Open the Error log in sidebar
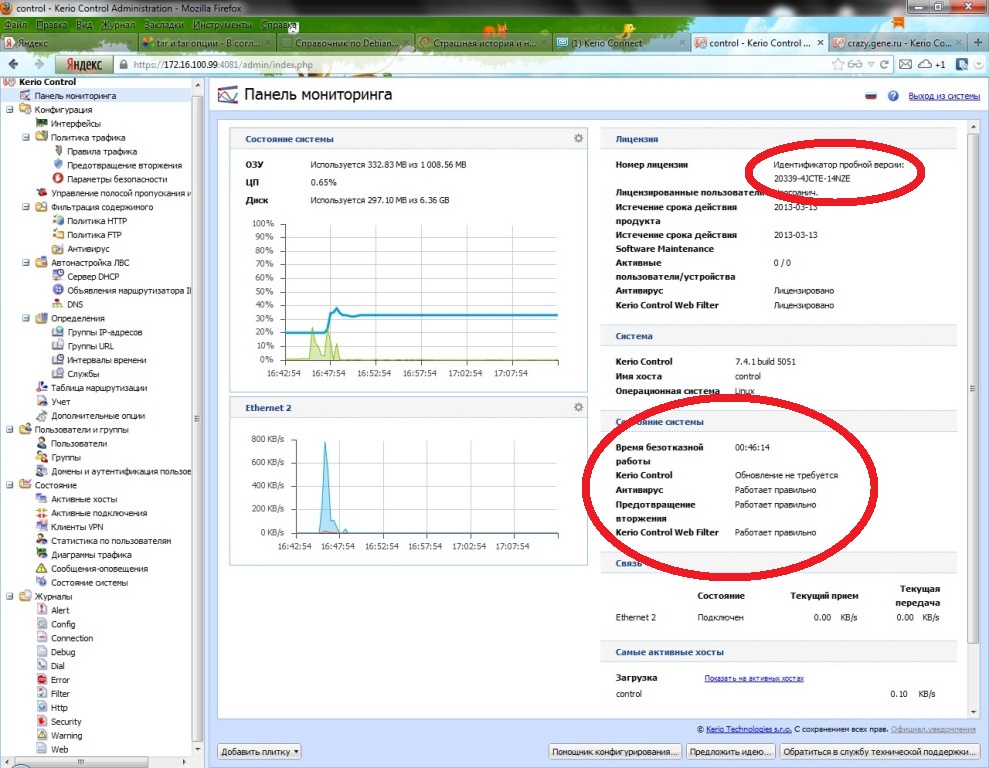Viewport: 989px width, 768px height. [60, 680]
